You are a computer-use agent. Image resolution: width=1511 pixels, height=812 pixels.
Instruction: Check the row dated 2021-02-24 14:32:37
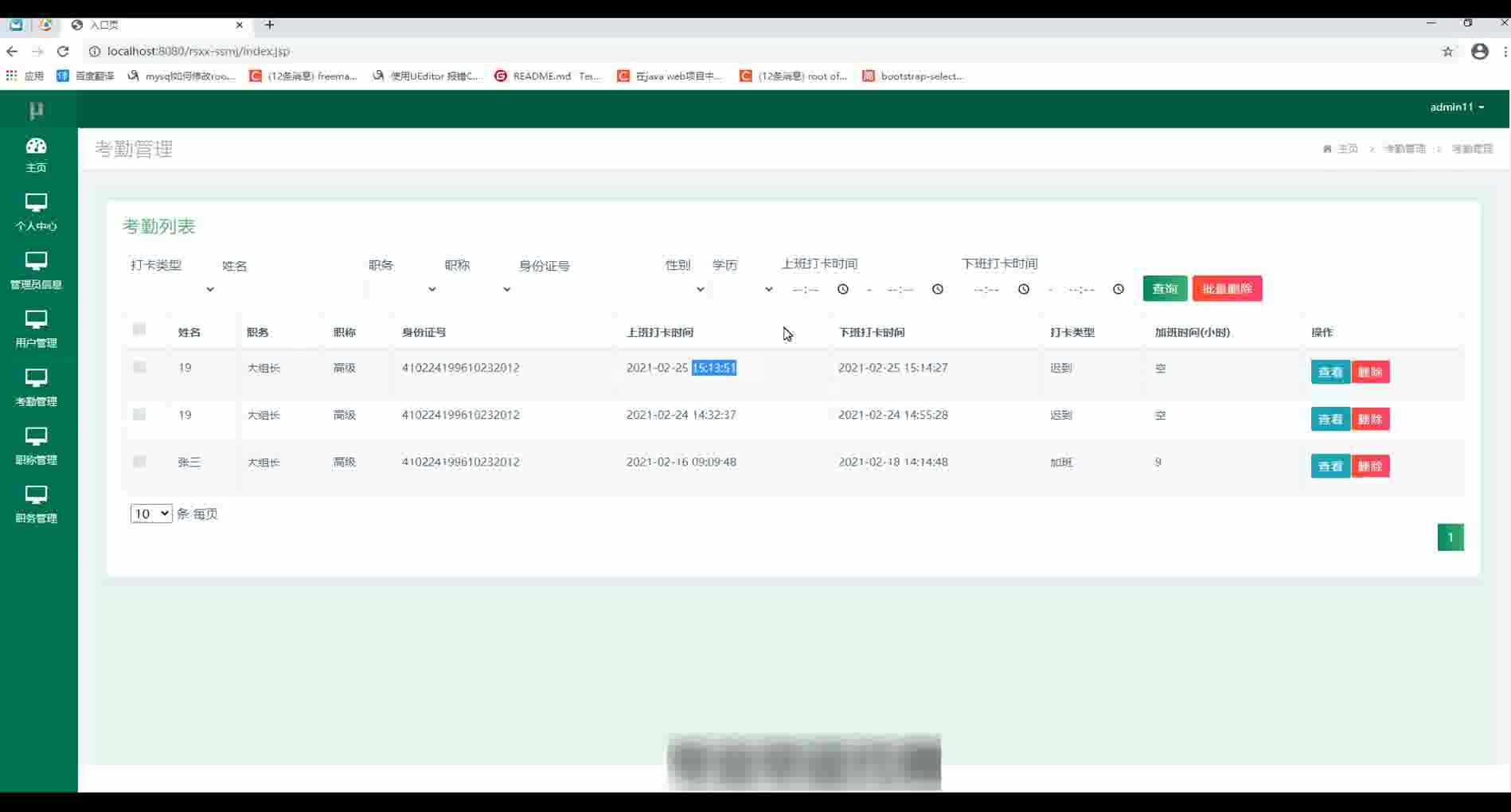point(139,414)
